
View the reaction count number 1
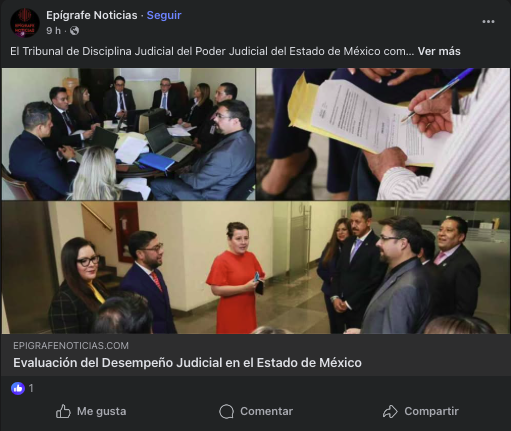tap(31, 388)
